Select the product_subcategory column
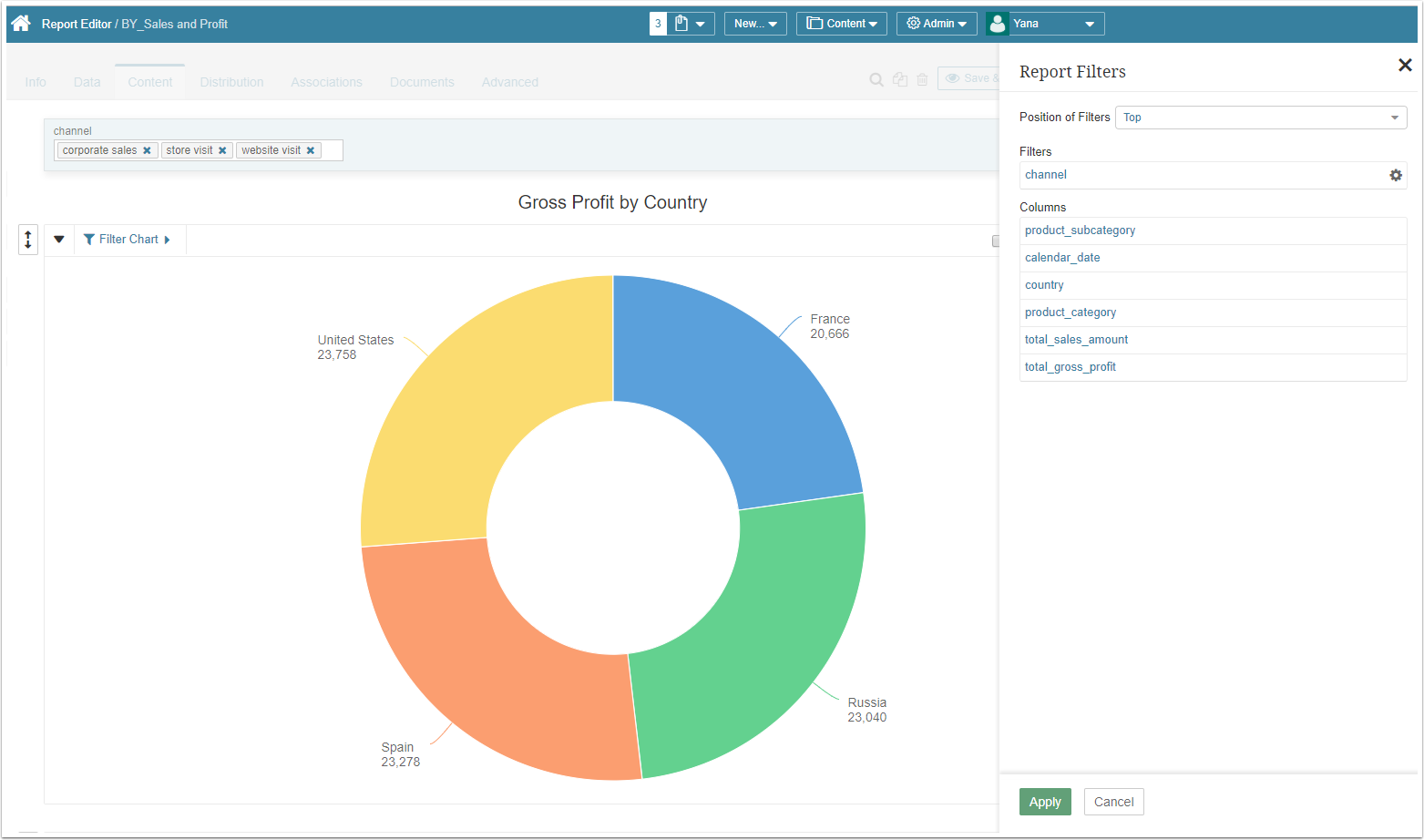 (1080, 230)
